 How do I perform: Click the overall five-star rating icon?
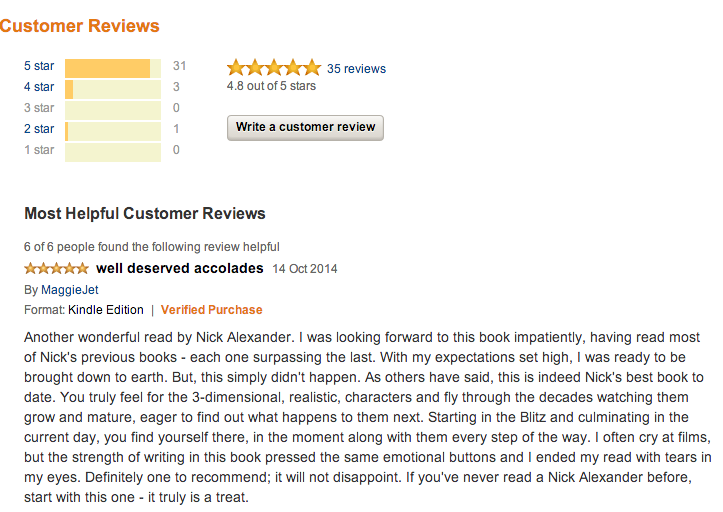point(273,68)
